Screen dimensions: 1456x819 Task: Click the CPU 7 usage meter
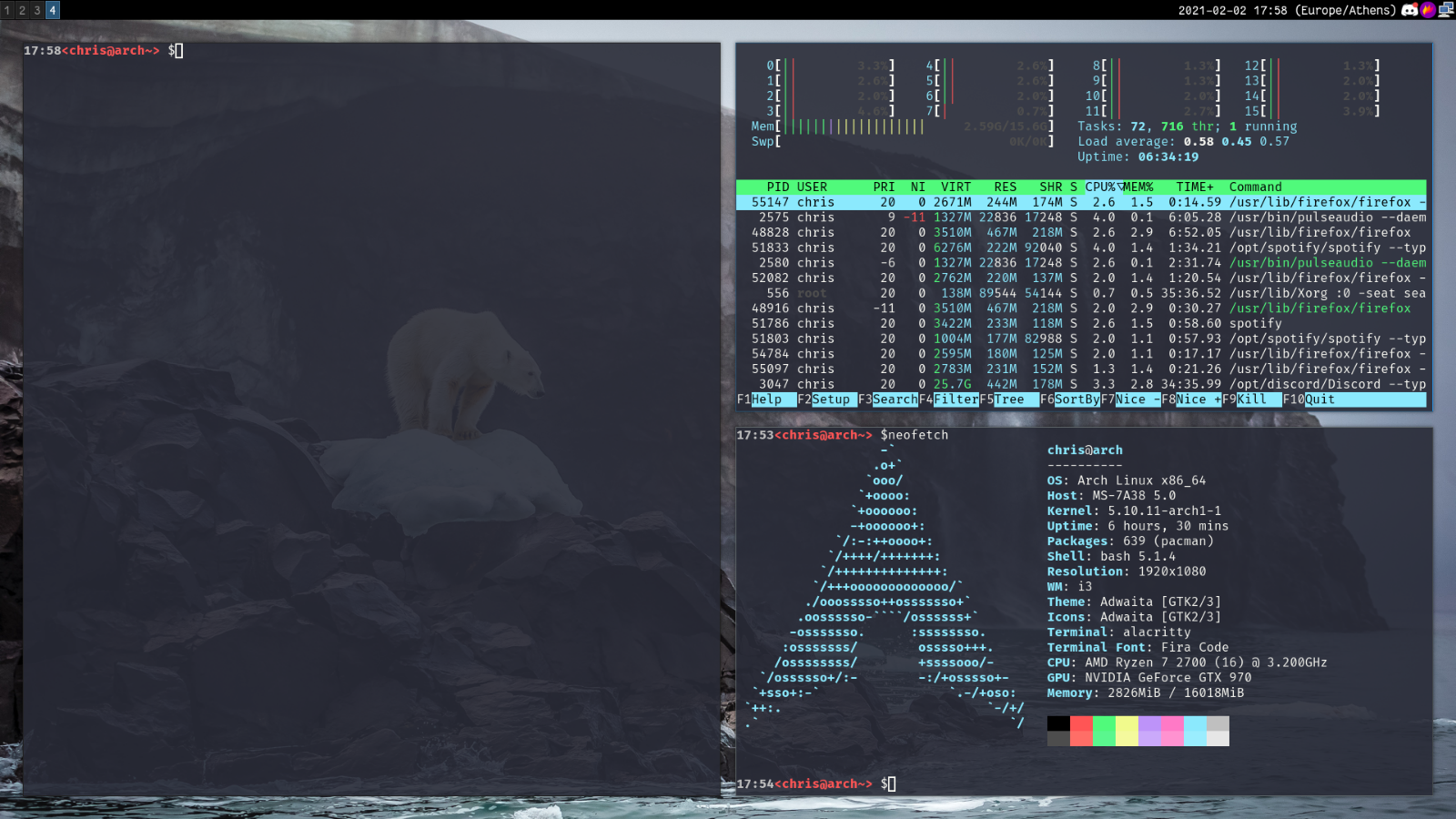pos(990,111)
